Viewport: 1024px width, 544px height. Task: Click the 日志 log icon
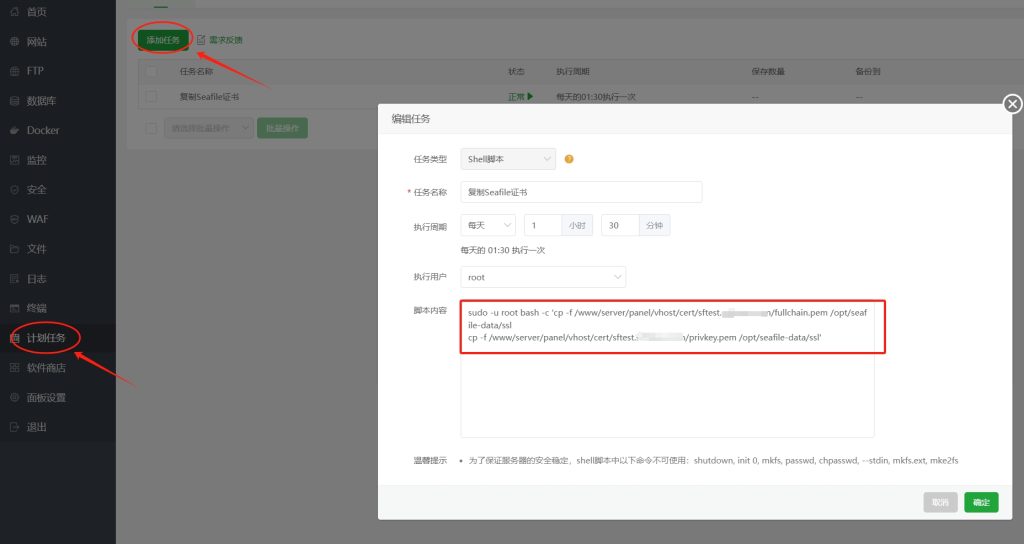(x=14, y=279)
